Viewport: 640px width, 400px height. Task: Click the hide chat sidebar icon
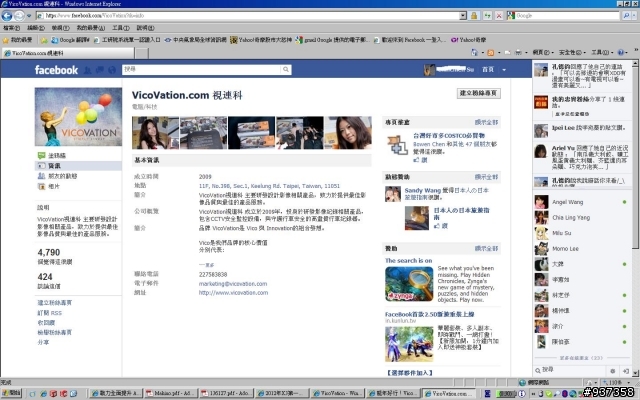[626, 371]
